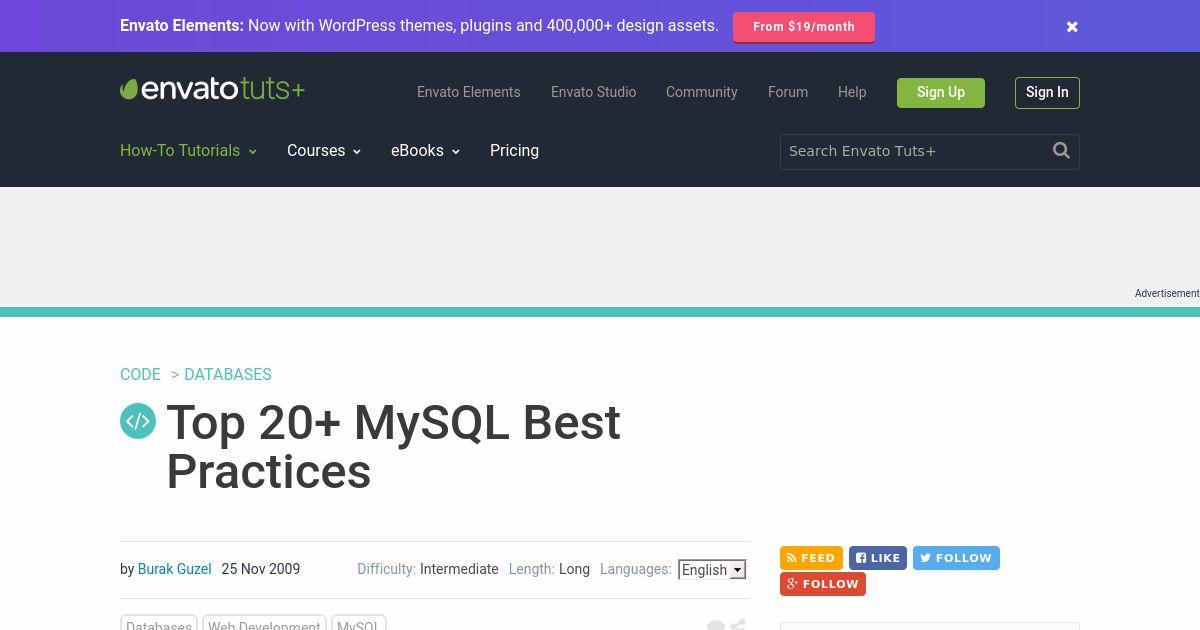Viewport: 1200px width, 630px height.
Task: Click the search magnifier icon
Action: (x=1061, y=151)
